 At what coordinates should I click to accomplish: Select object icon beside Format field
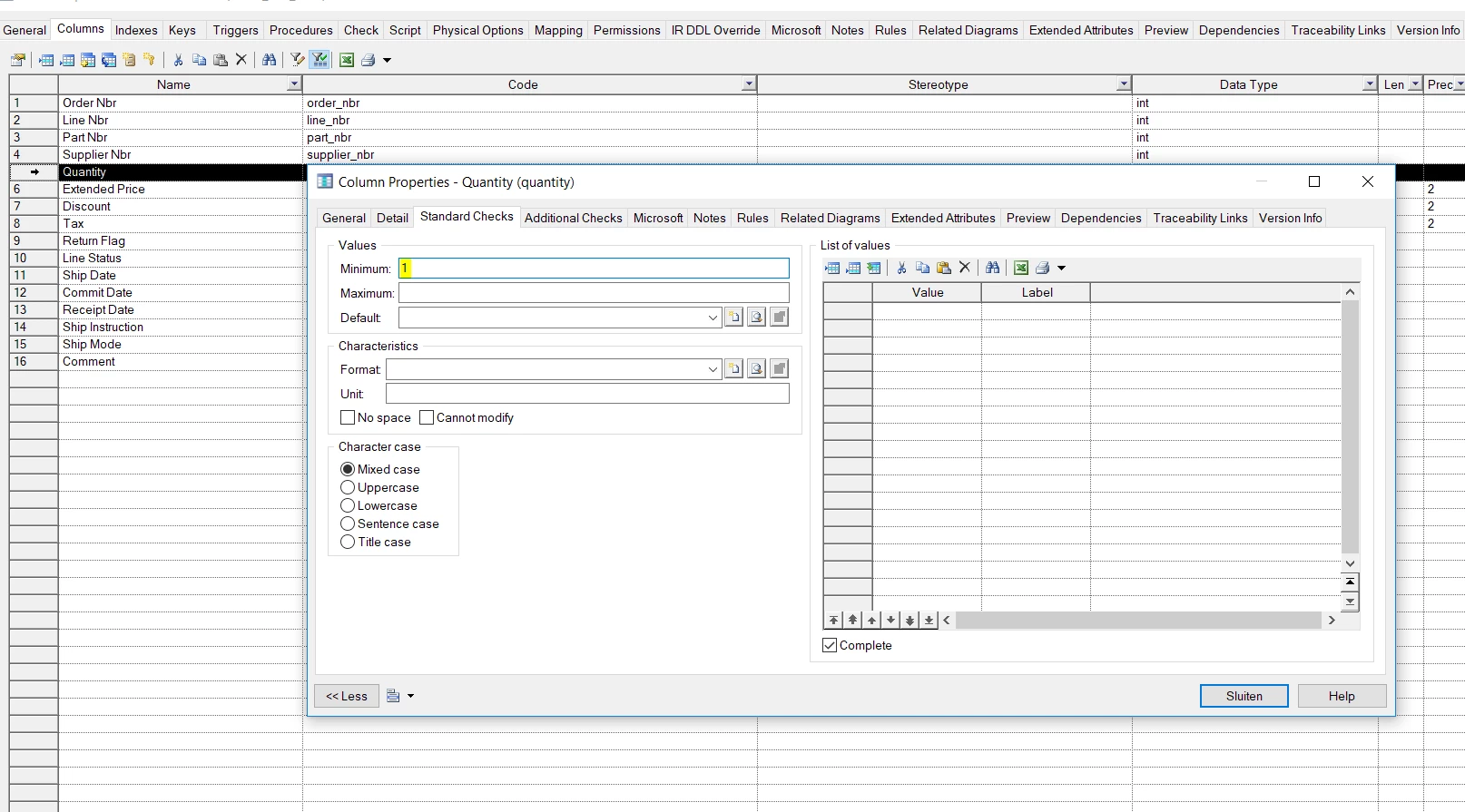[756, 369]
